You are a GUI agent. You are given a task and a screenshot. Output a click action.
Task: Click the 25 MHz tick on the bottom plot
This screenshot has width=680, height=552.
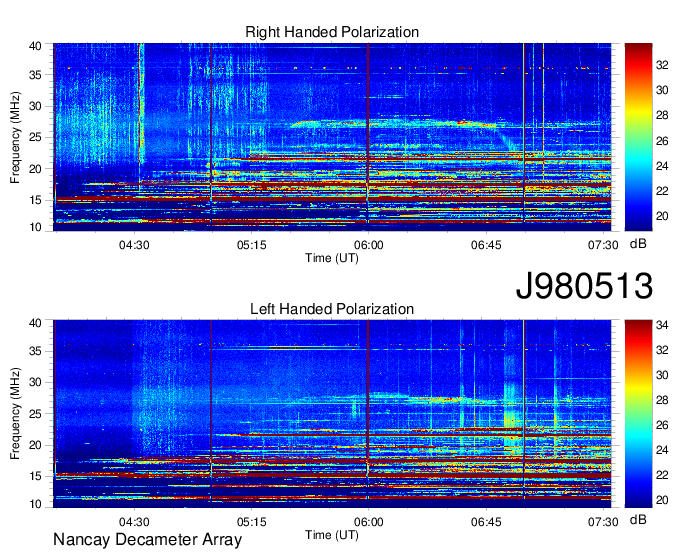[x=35, y=414]
